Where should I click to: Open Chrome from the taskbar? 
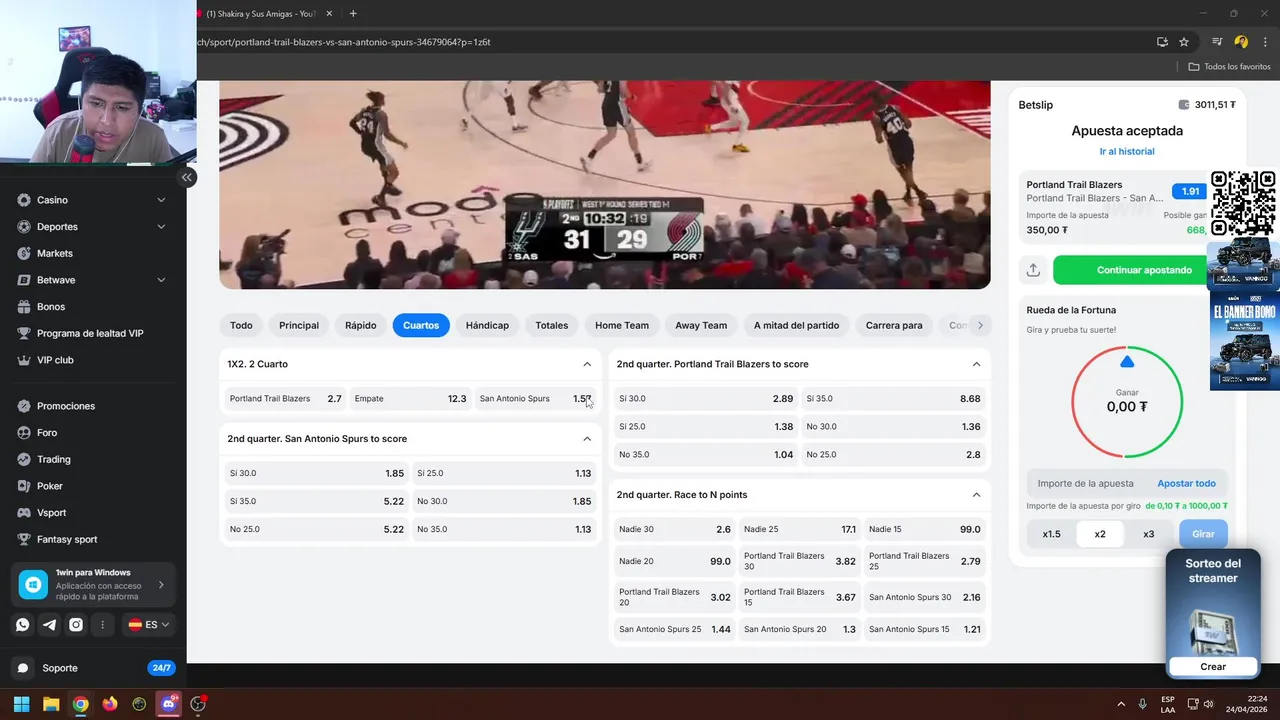(x=80, y=704)
